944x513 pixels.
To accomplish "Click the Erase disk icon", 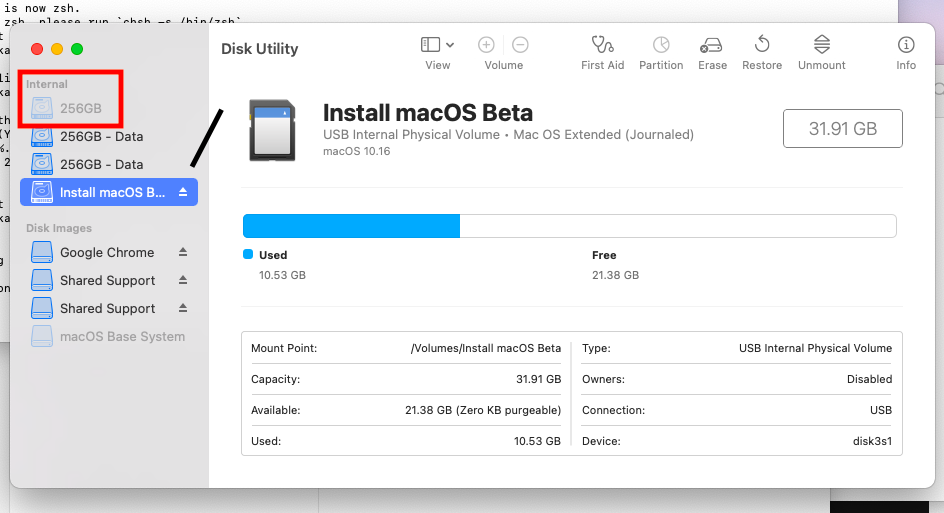I will [712, 45].
